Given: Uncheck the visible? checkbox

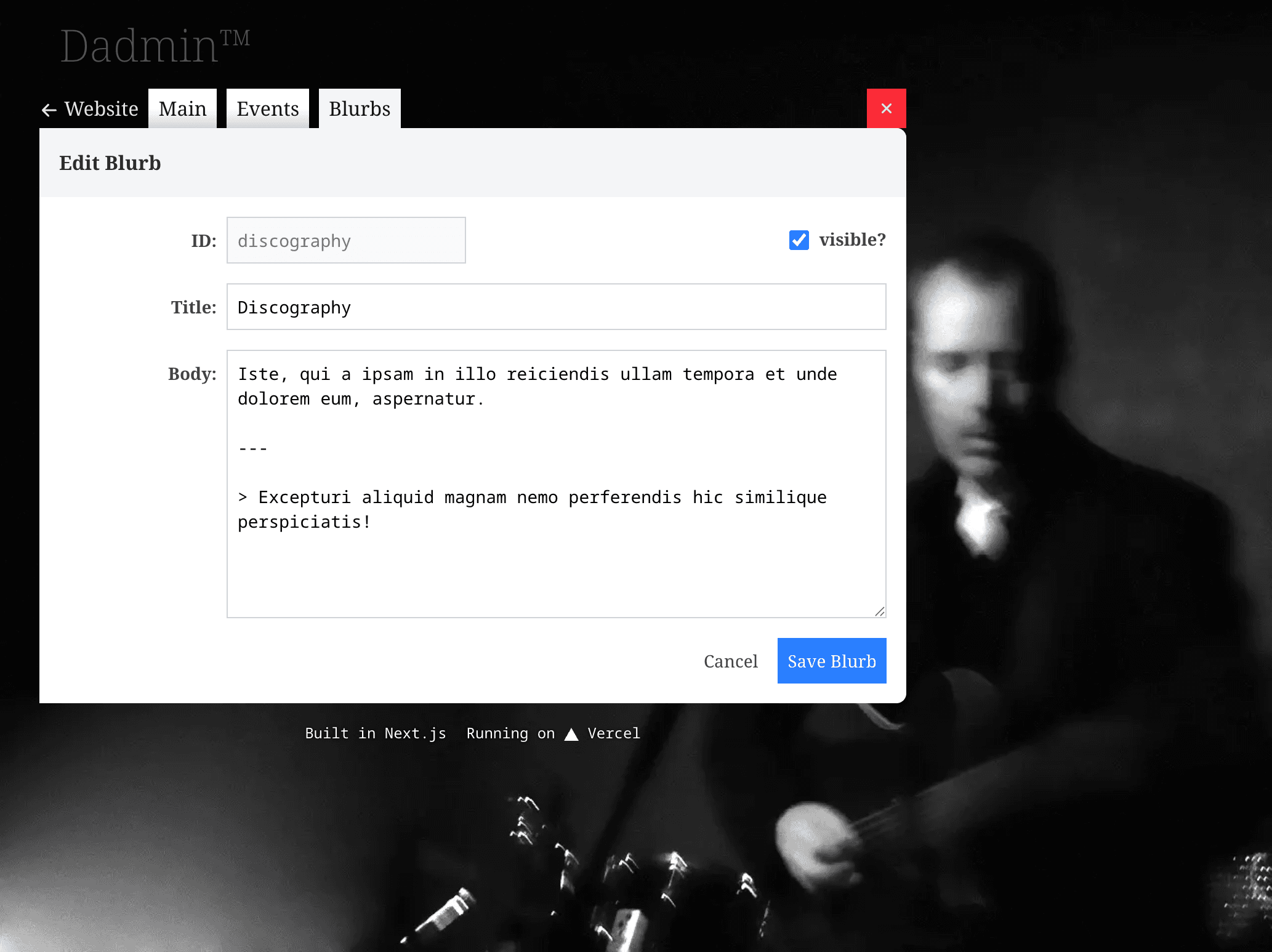Looking at the screenshot, I should [x=799, y=240].
